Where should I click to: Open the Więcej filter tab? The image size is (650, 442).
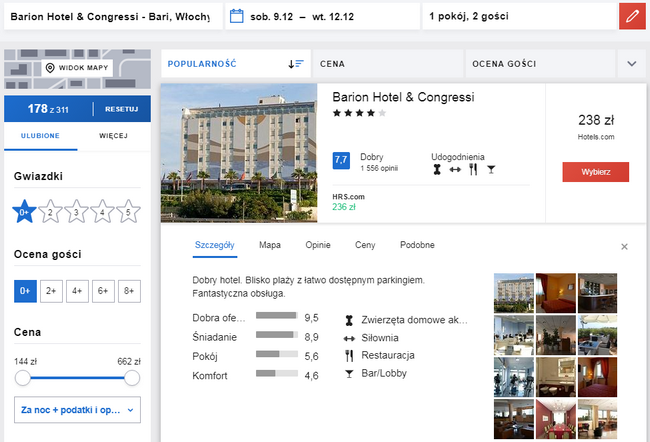click(x=114, y=136)
